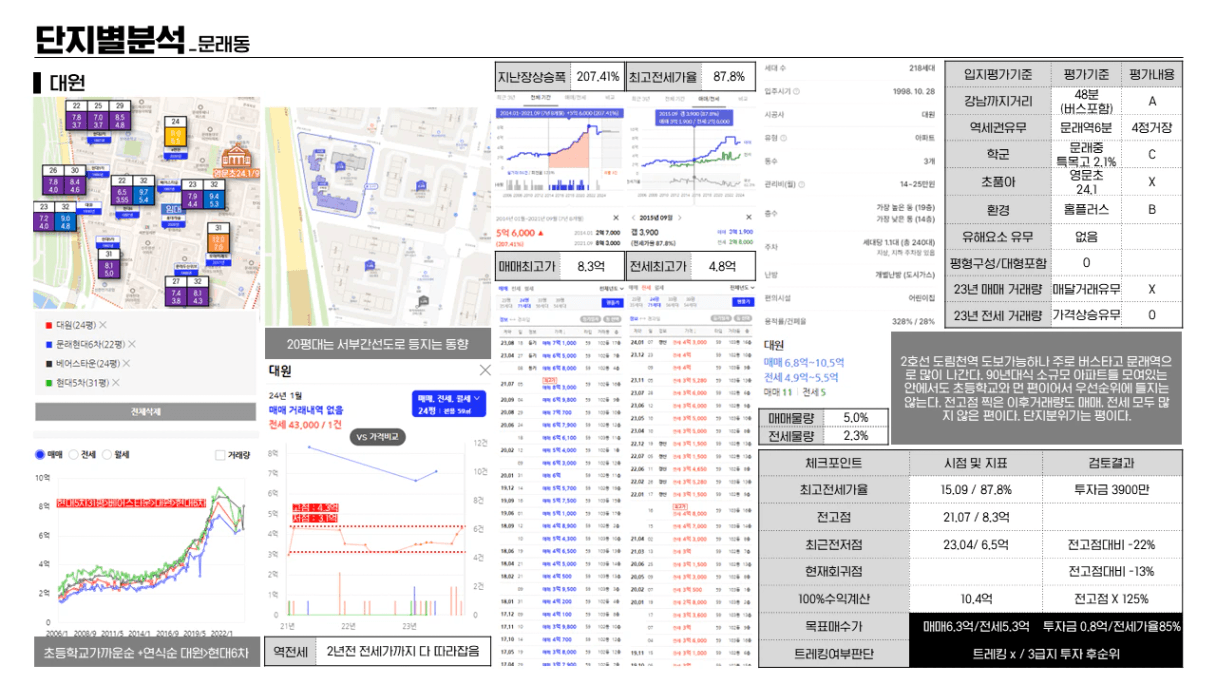Remove 현대5차(31평) from the comparison list
This screenshot has height=684, width=1216.
117,382
